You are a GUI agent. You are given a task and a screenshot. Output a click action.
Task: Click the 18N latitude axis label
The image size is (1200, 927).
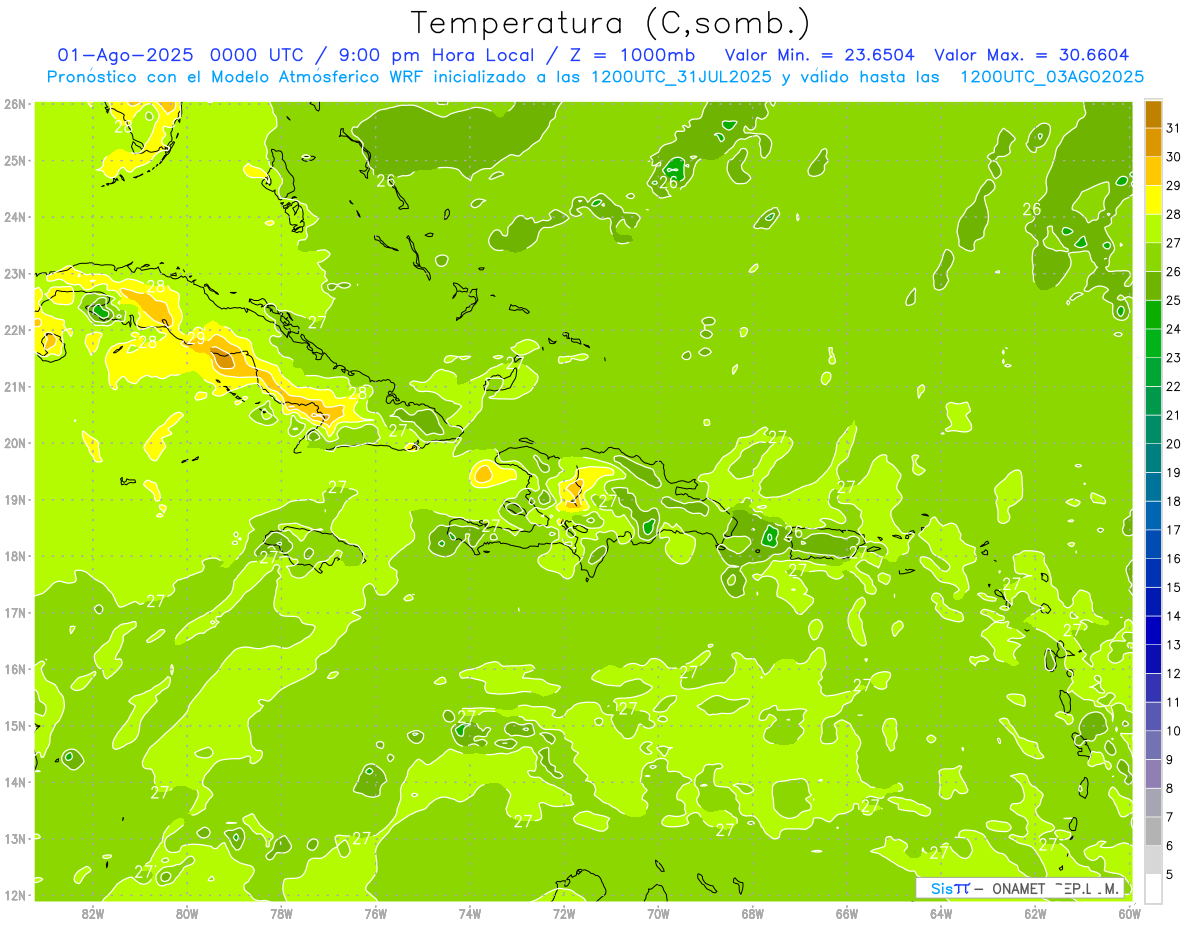(14, 556)
